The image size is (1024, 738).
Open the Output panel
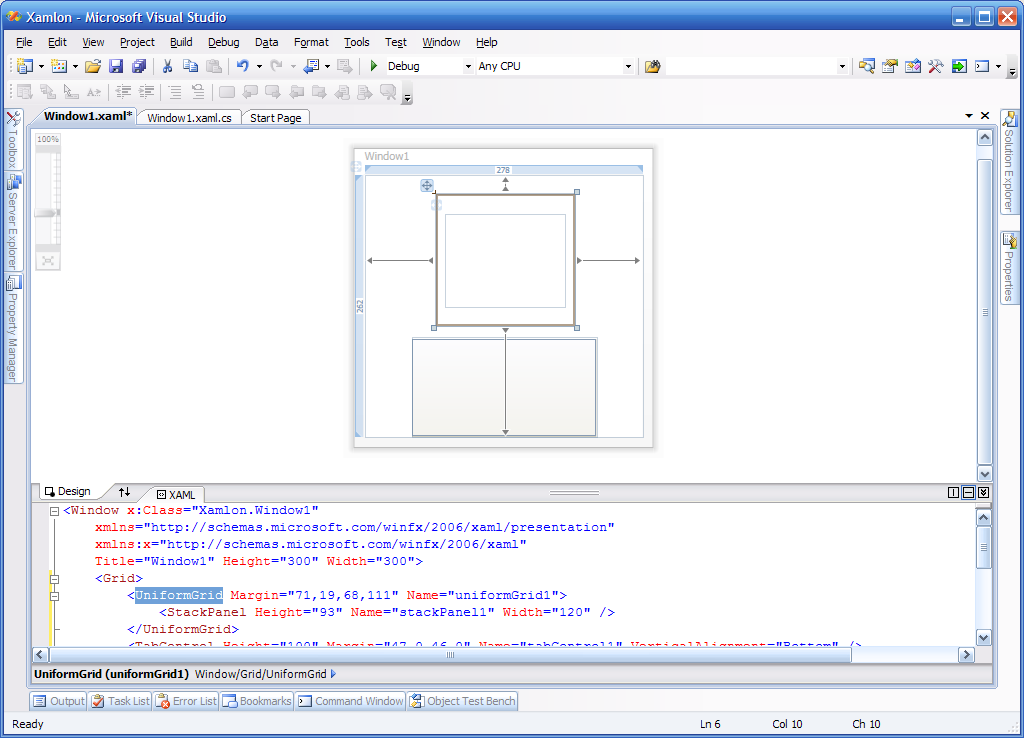(59, 701)
